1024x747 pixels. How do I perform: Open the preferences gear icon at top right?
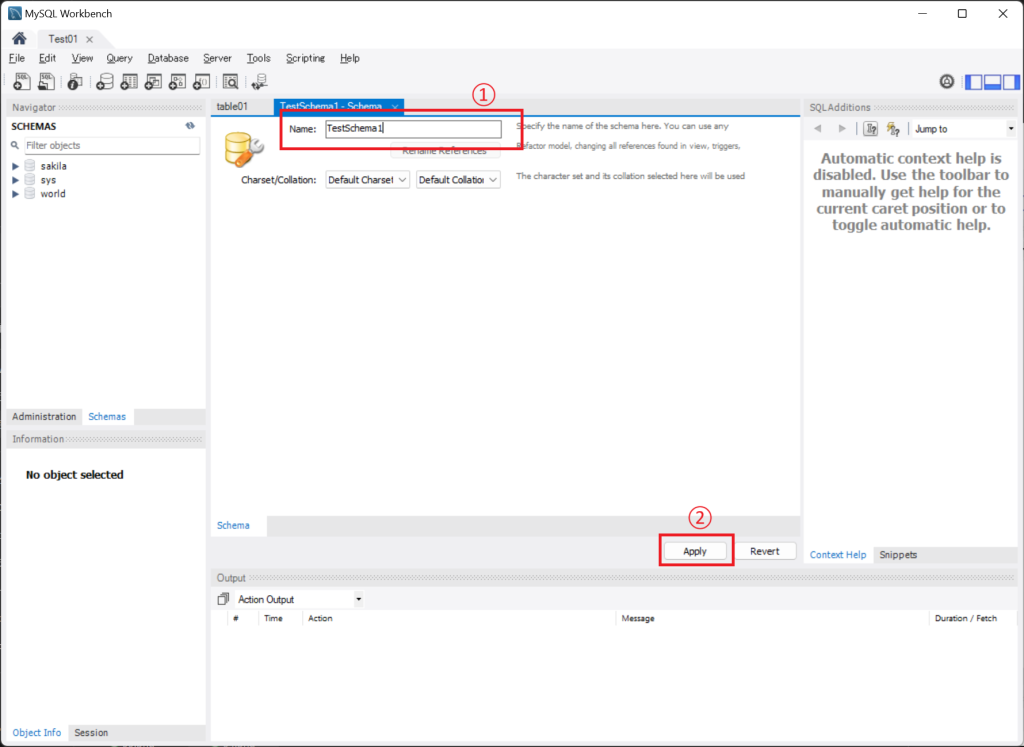pos(946,82)
